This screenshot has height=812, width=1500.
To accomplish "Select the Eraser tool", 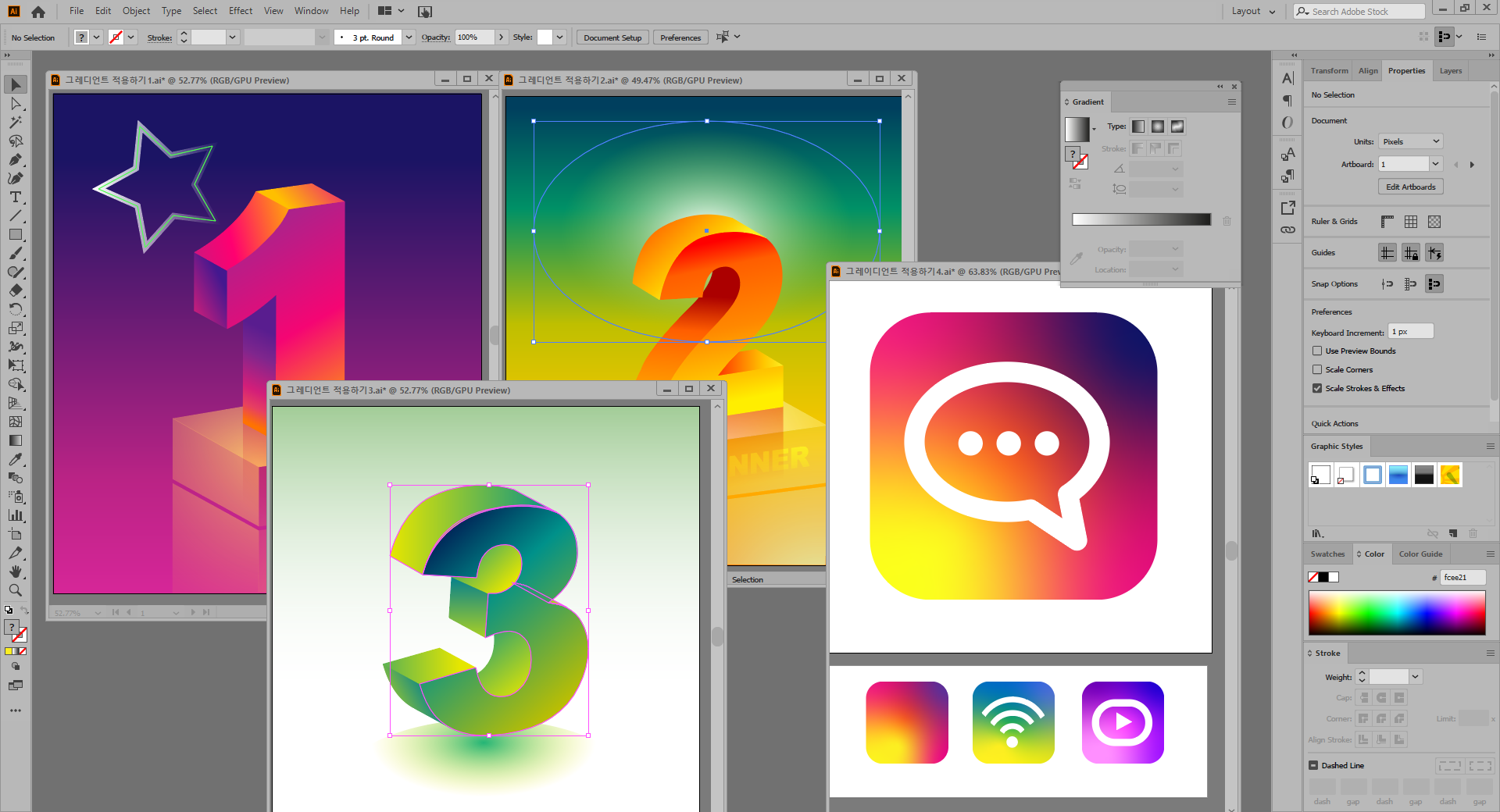I will coord(16,290).
